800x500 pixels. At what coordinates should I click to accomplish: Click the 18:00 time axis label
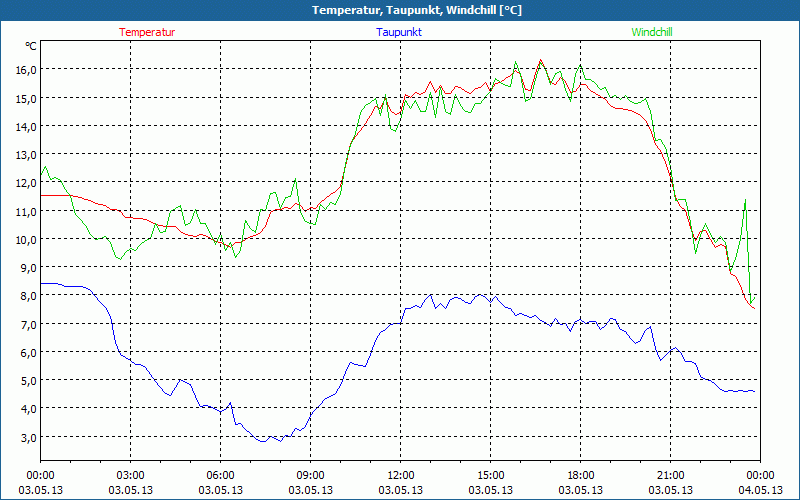coord(581,476)
